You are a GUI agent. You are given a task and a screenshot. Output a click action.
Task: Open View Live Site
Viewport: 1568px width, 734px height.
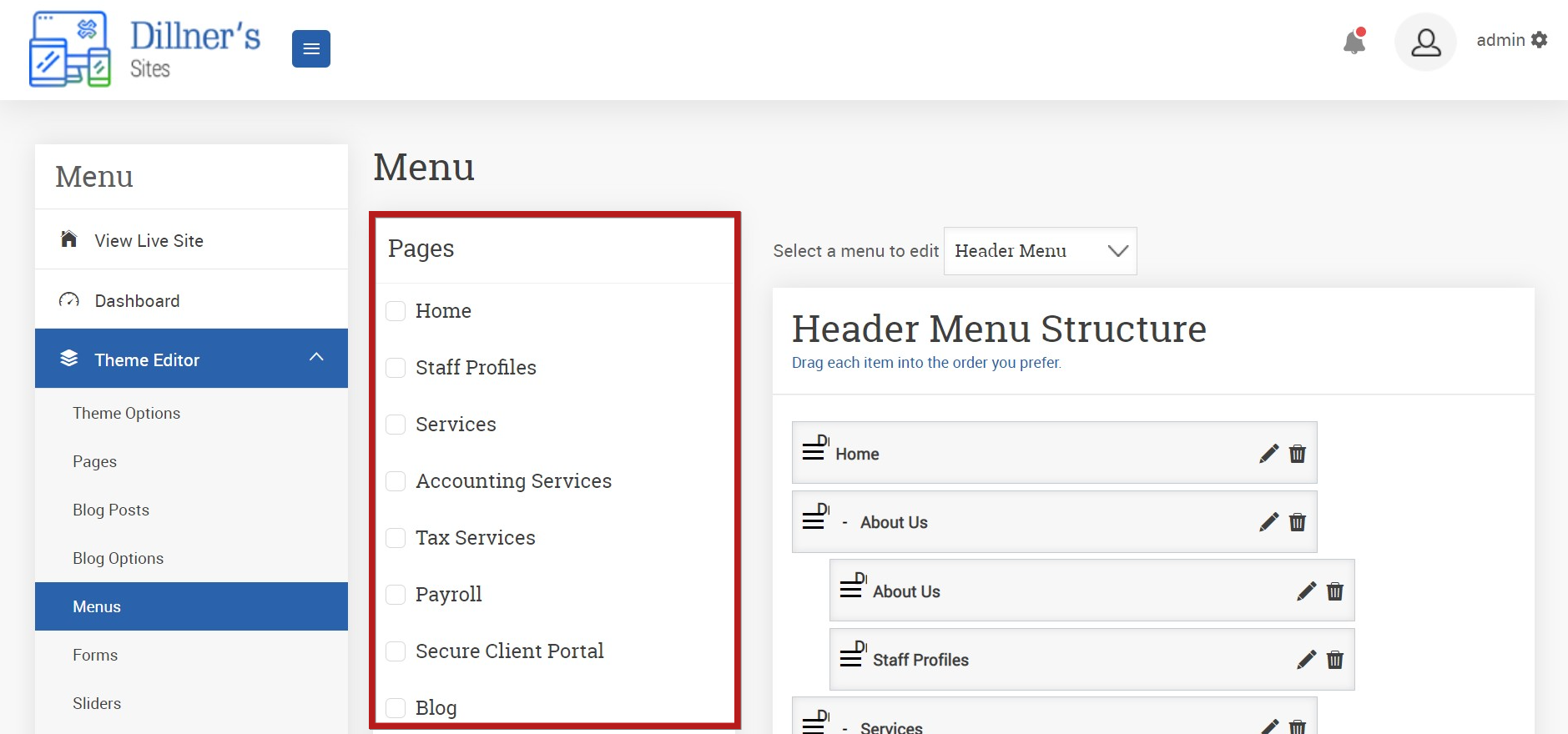(191, 239)
